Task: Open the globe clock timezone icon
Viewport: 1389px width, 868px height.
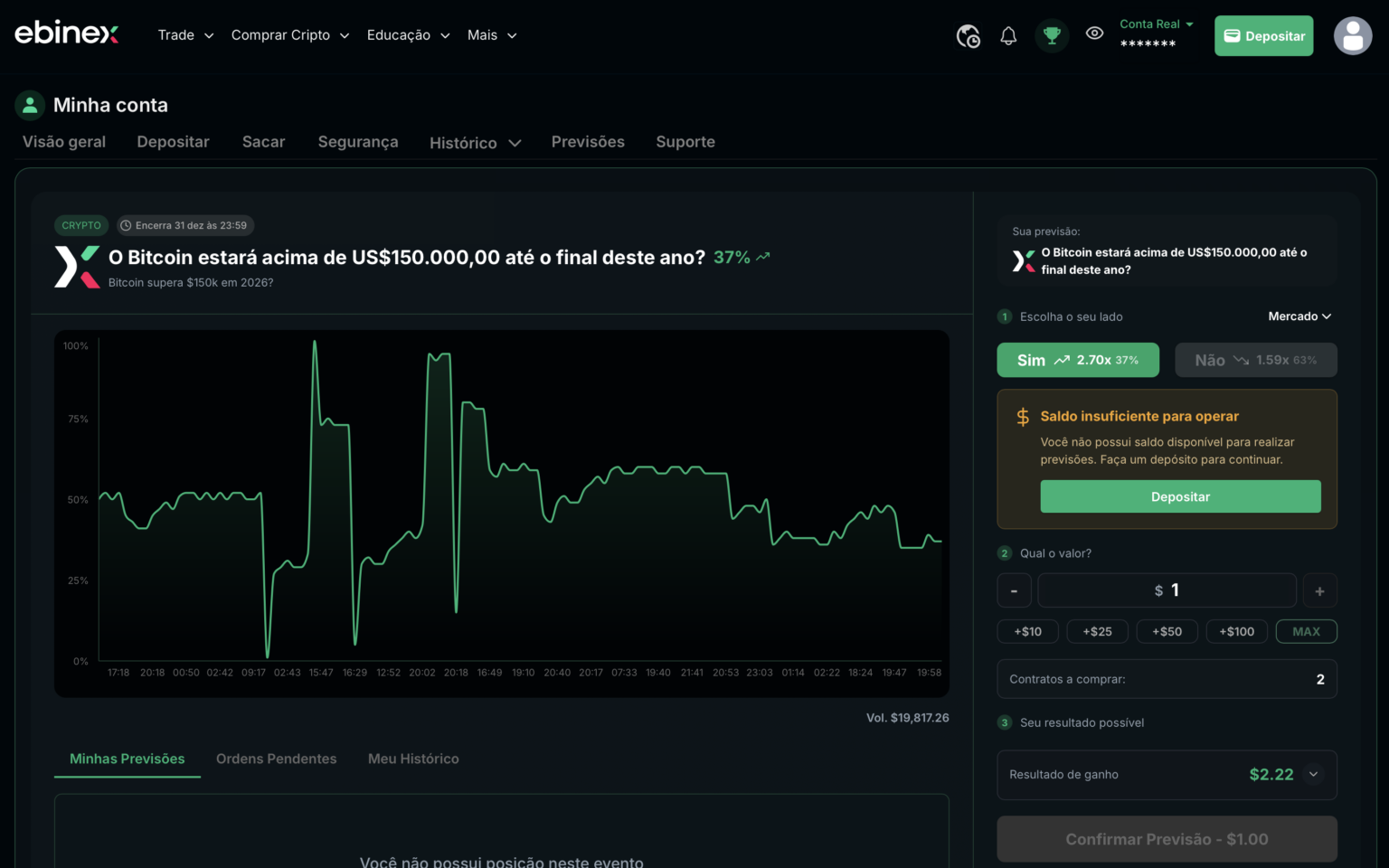Action: point(969,36)
